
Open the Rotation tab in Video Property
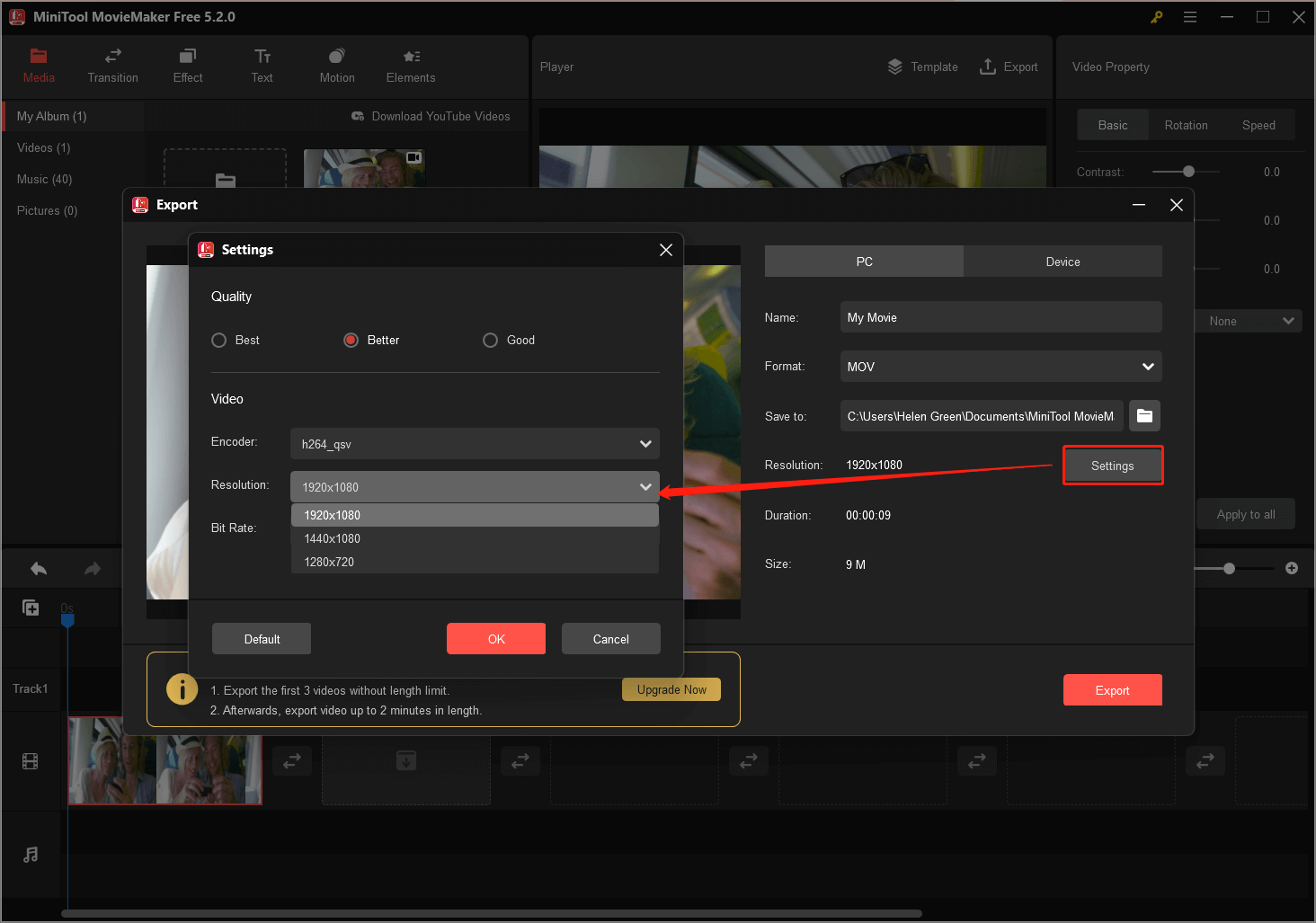coord(1186,124)
